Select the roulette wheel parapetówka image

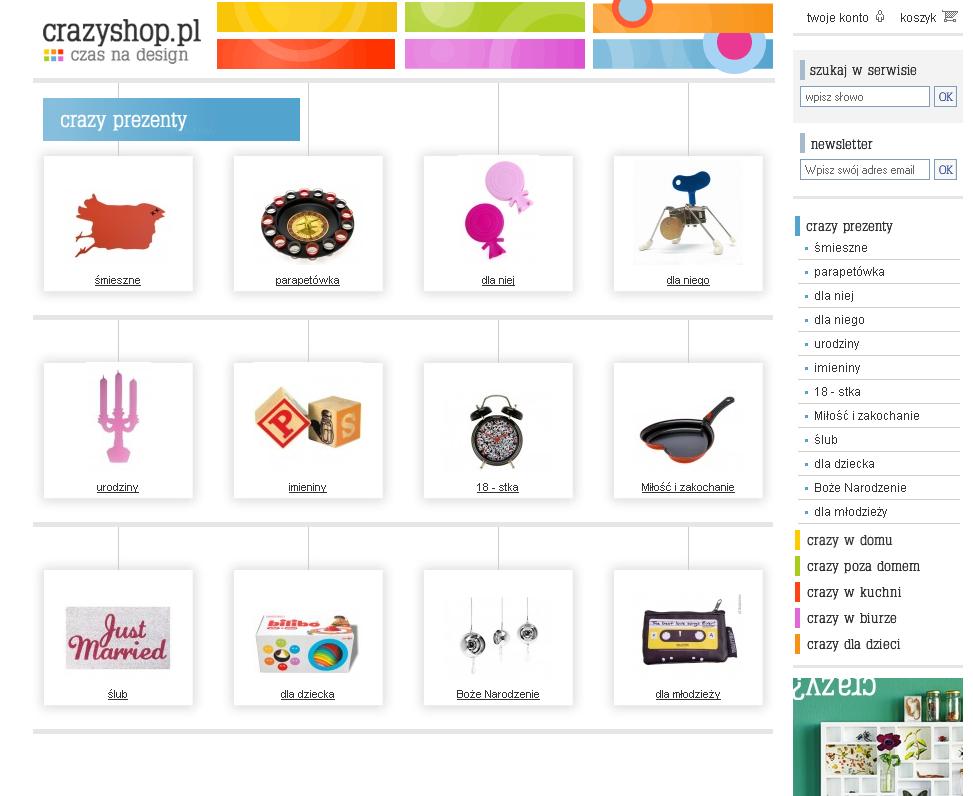308,224
